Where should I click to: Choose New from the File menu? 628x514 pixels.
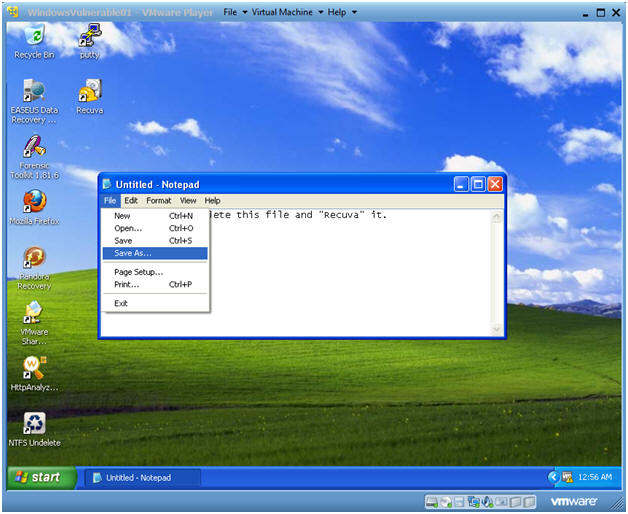click(x=155, y=216)
